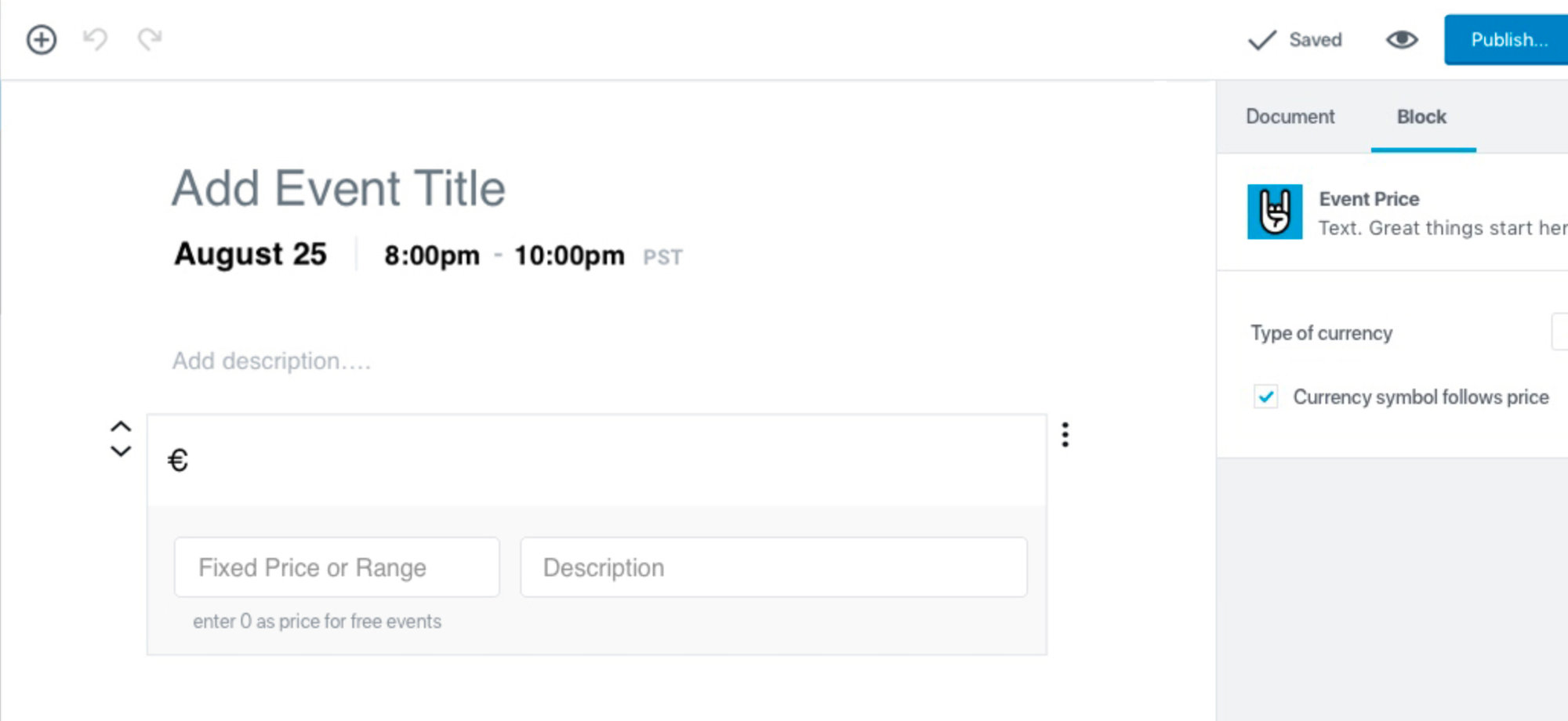Click the euro currency symbol
1568x721 pixels.
click(178, 460)
